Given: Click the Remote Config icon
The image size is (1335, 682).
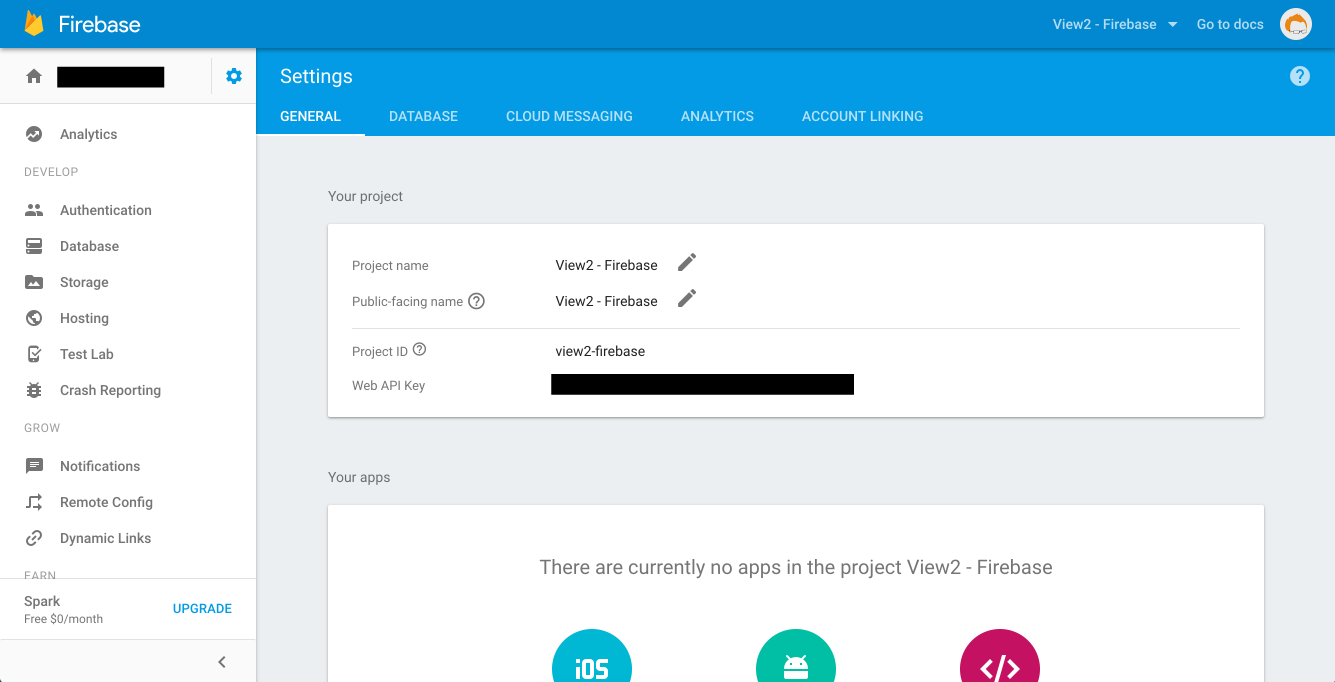Looking at the screenshot, I should tap(34, 502).
